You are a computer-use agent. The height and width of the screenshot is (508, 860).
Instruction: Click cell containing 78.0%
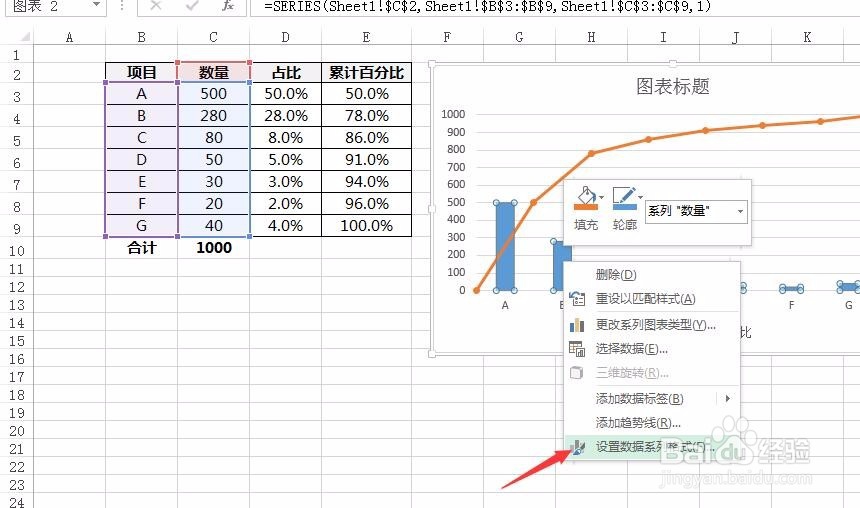pos(366,116)
